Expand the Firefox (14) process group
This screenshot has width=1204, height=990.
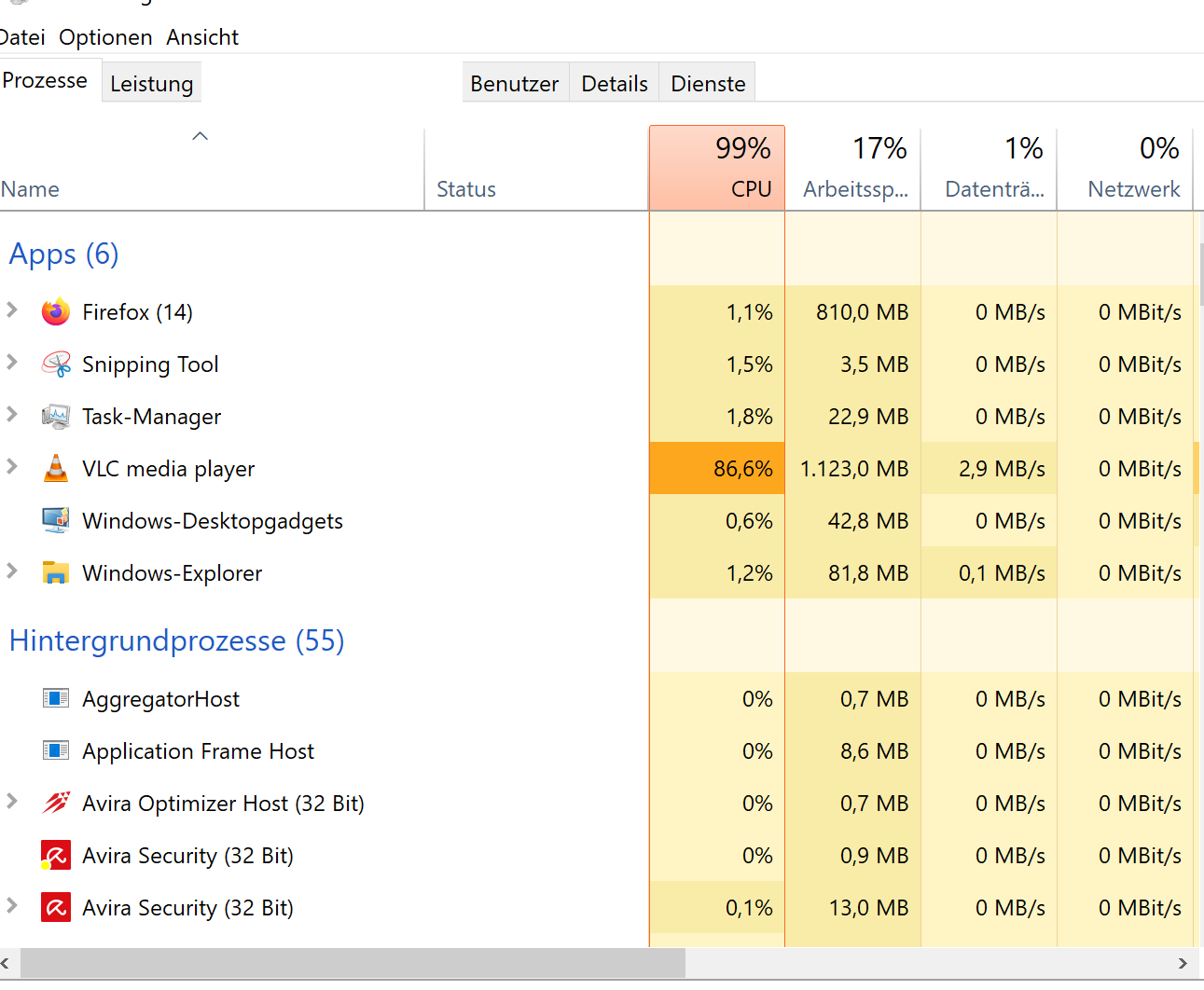point(12,309)
